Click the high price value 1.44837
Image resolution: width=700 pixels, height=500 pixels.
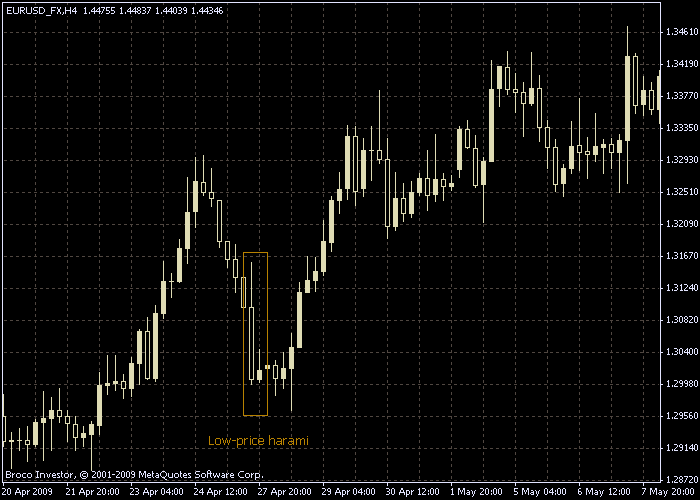[135, 11]
